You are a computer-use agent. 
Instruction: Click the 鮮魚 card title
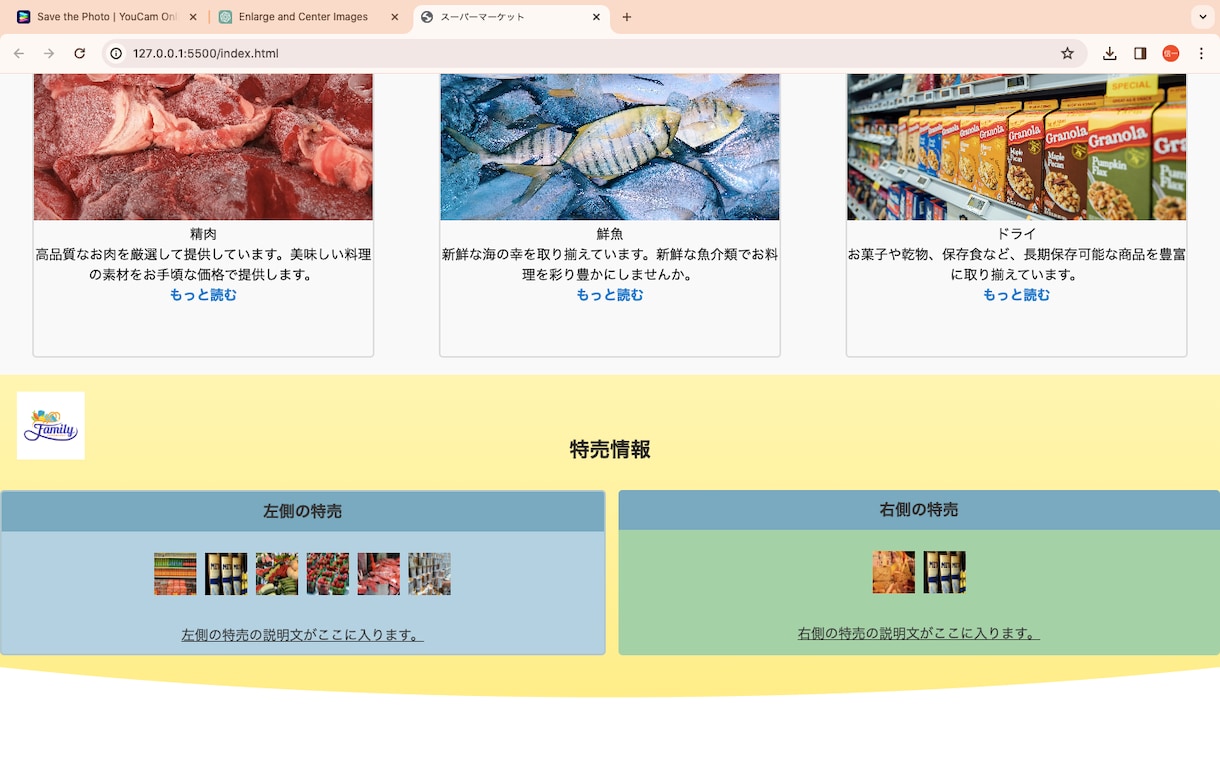[610, 234]
